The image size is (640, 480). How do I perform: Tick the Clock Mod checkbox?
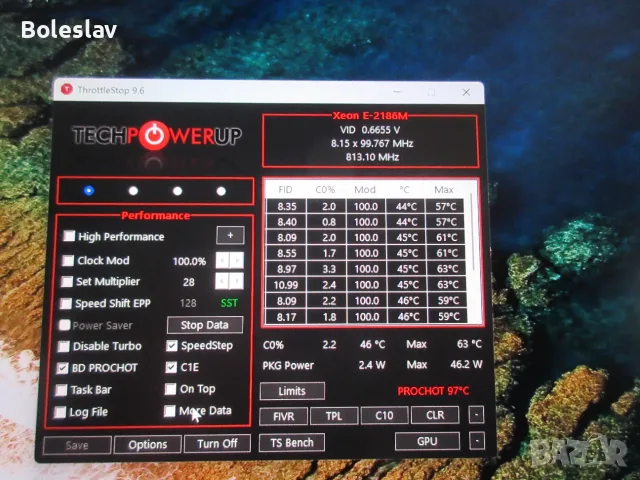point(68,260)
